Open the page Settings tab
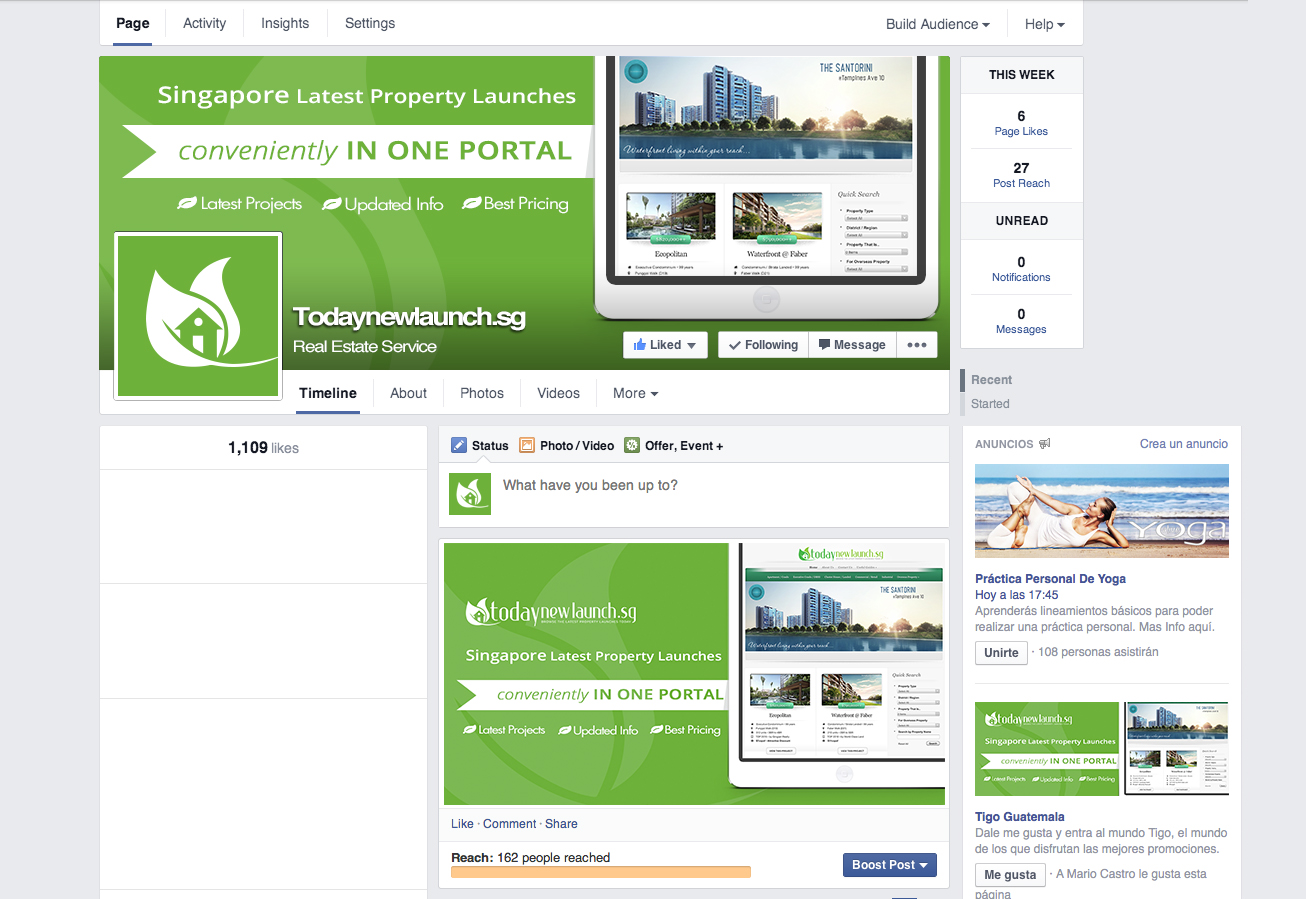1306x899 pixels. (370, 23)
